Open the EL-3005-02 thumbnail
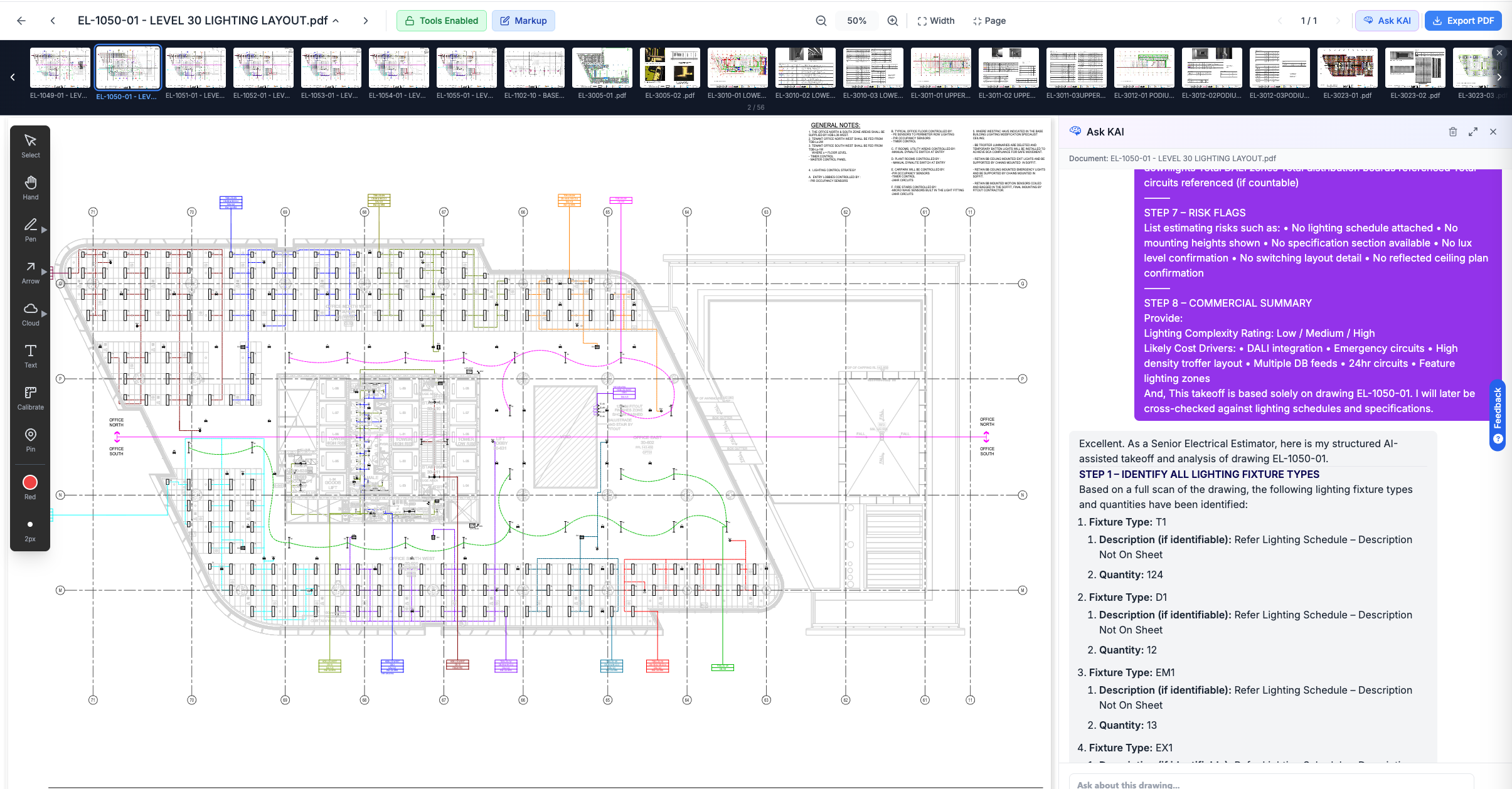Viewport: 1512px width, 789px height. (669, 68)
